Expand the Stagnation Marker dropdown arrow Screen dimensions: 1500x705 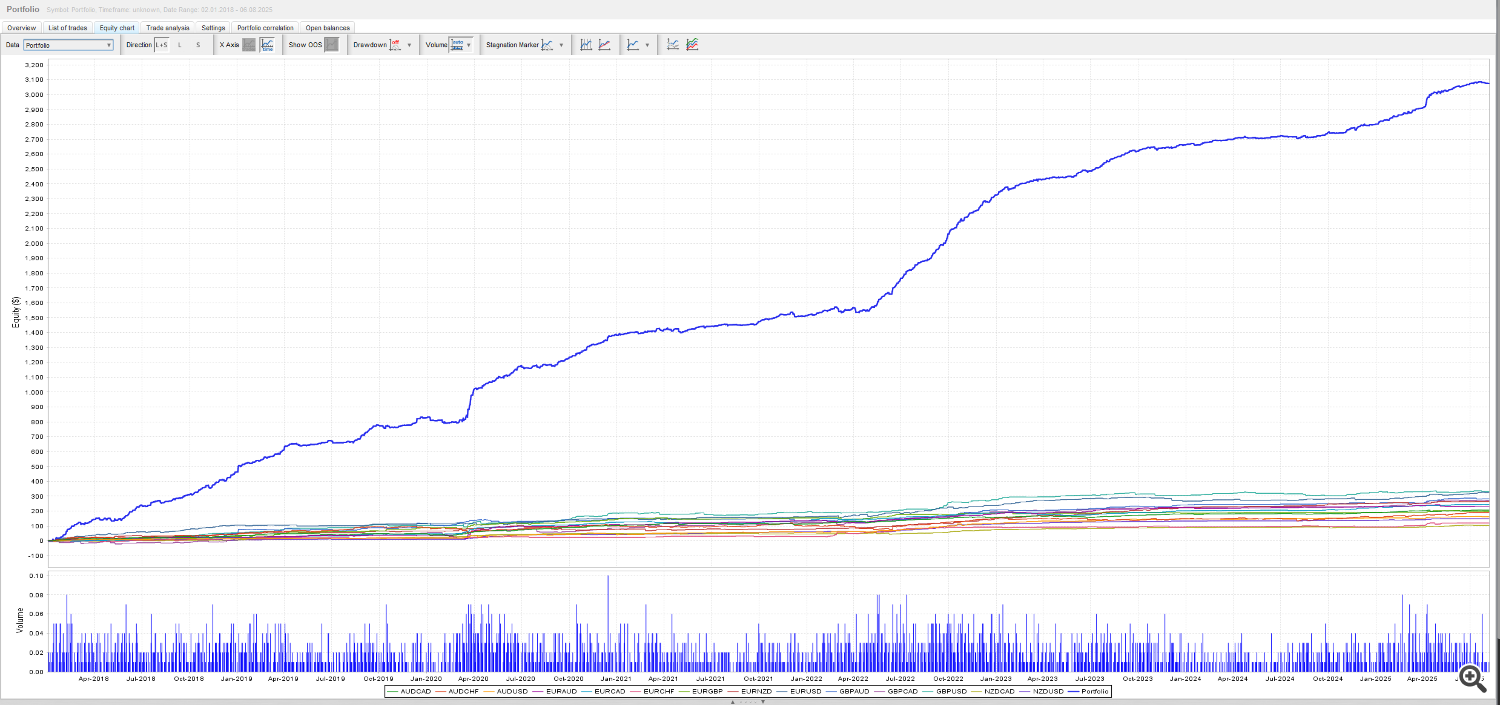click(x=561, y=45)
